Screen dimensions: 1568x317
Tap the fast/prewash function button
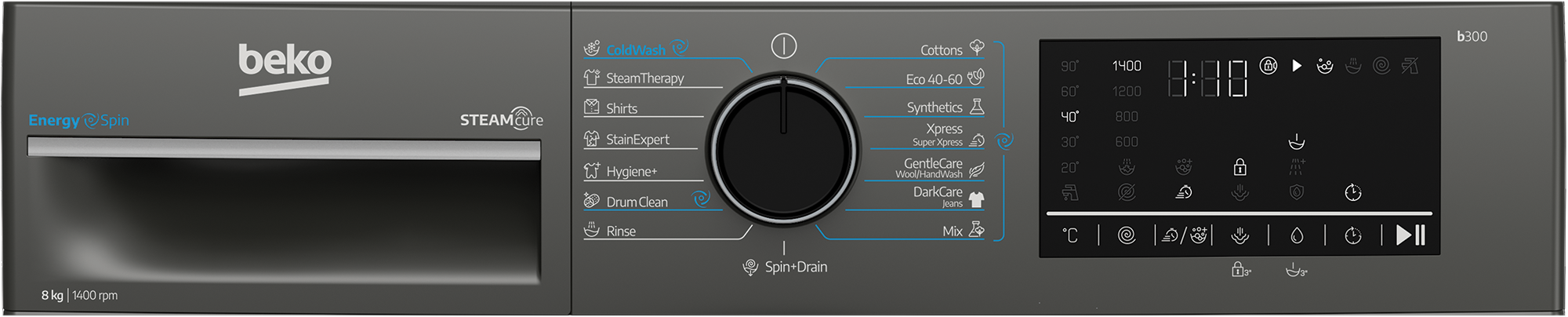[x=1184, y=235]
